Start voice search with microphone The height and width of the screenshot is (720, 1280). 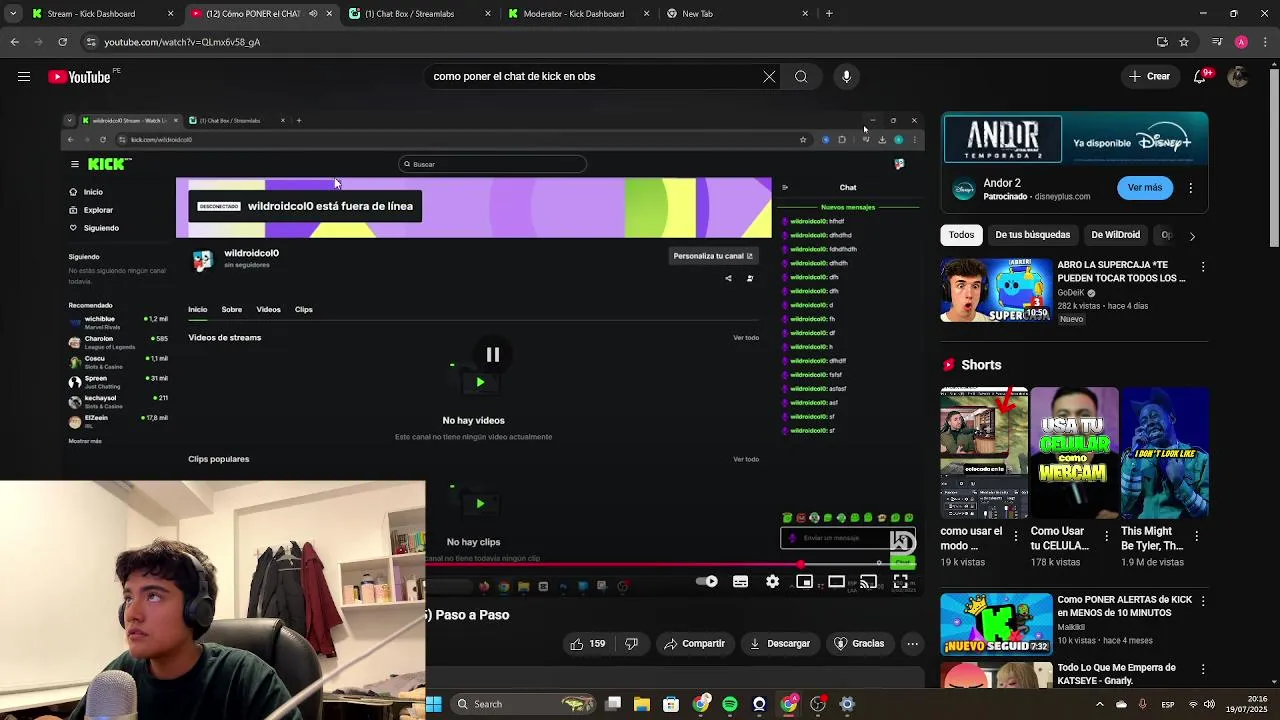[846, 77]
